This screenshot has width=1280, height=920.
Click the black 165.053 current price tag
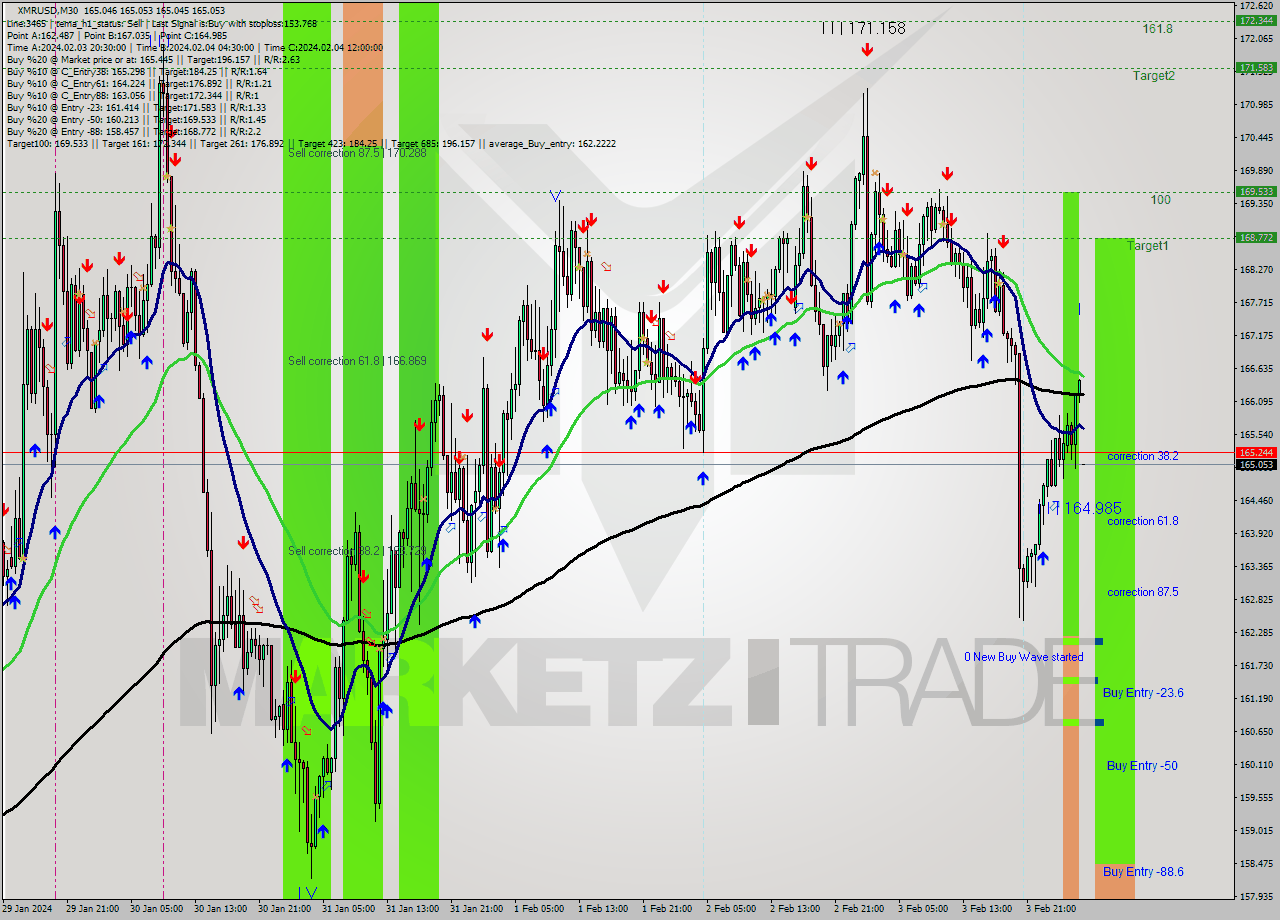1256,464
